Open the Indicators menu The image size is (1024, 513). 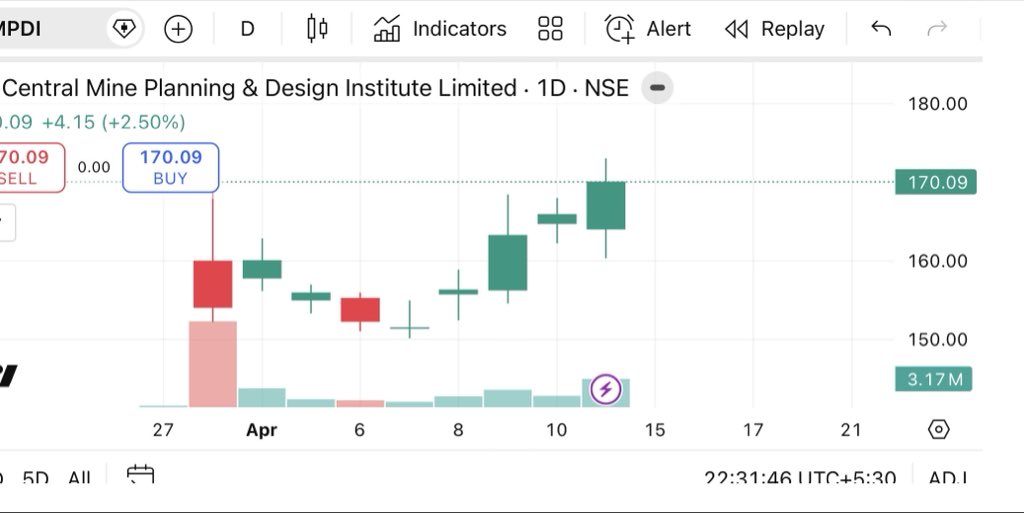(440, 29)
